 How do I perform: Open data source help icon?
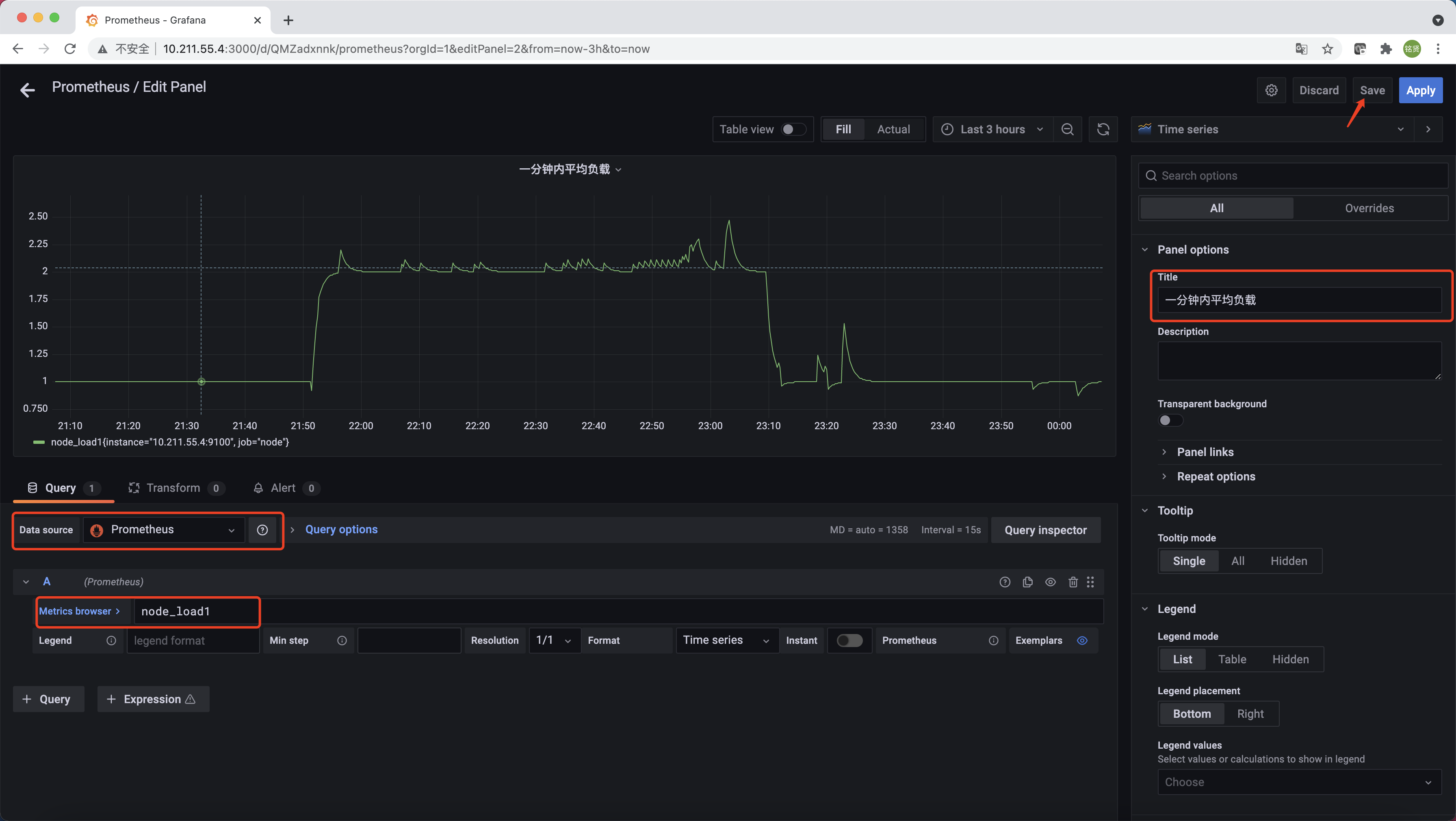click(262, 530)
